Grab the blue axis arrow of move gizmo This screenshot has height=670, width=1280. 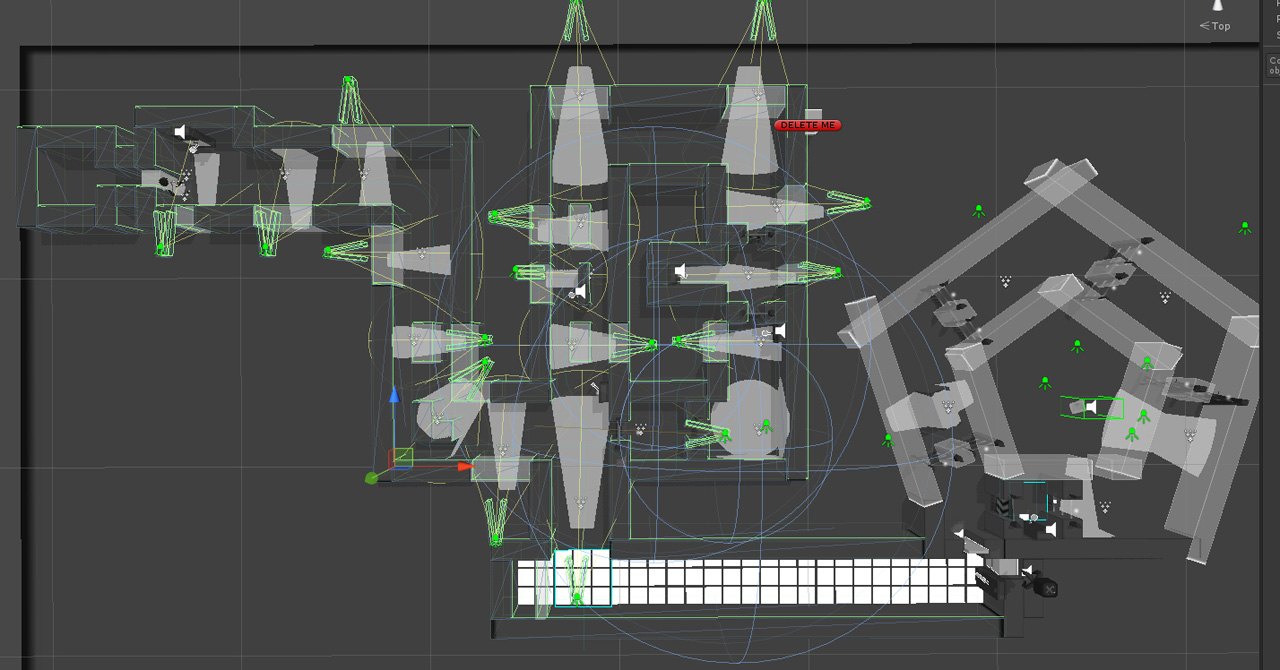pos(395,397)
